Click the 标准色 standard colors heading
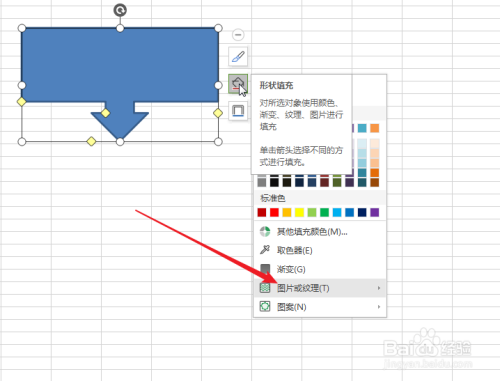Image resolution: width=500 pixels, height=381 pixels. [273, 198]
